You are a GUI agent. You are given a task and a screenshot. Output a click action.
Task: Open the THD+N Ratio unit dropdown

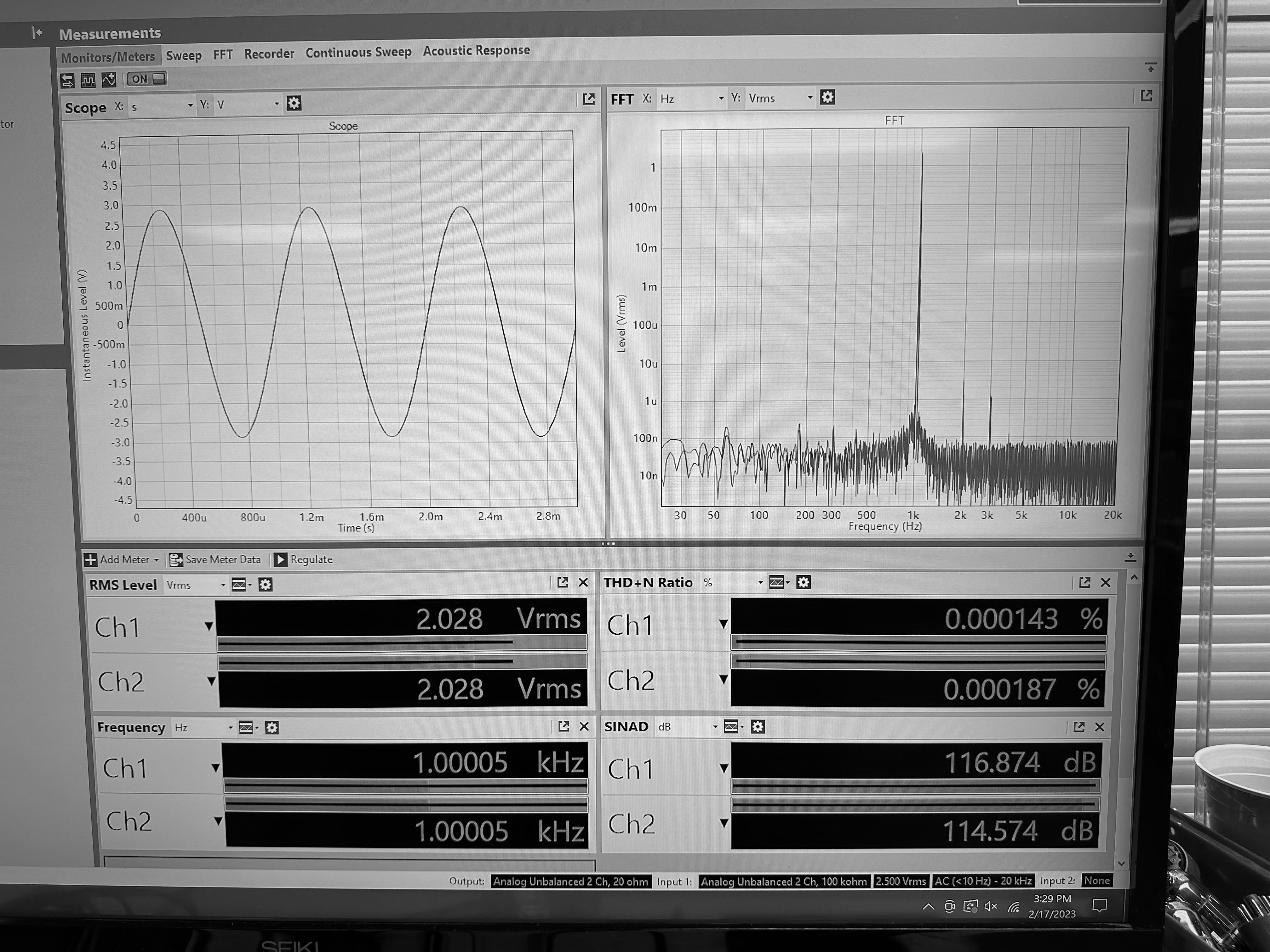pyautogui.click(x=733, y=582)
